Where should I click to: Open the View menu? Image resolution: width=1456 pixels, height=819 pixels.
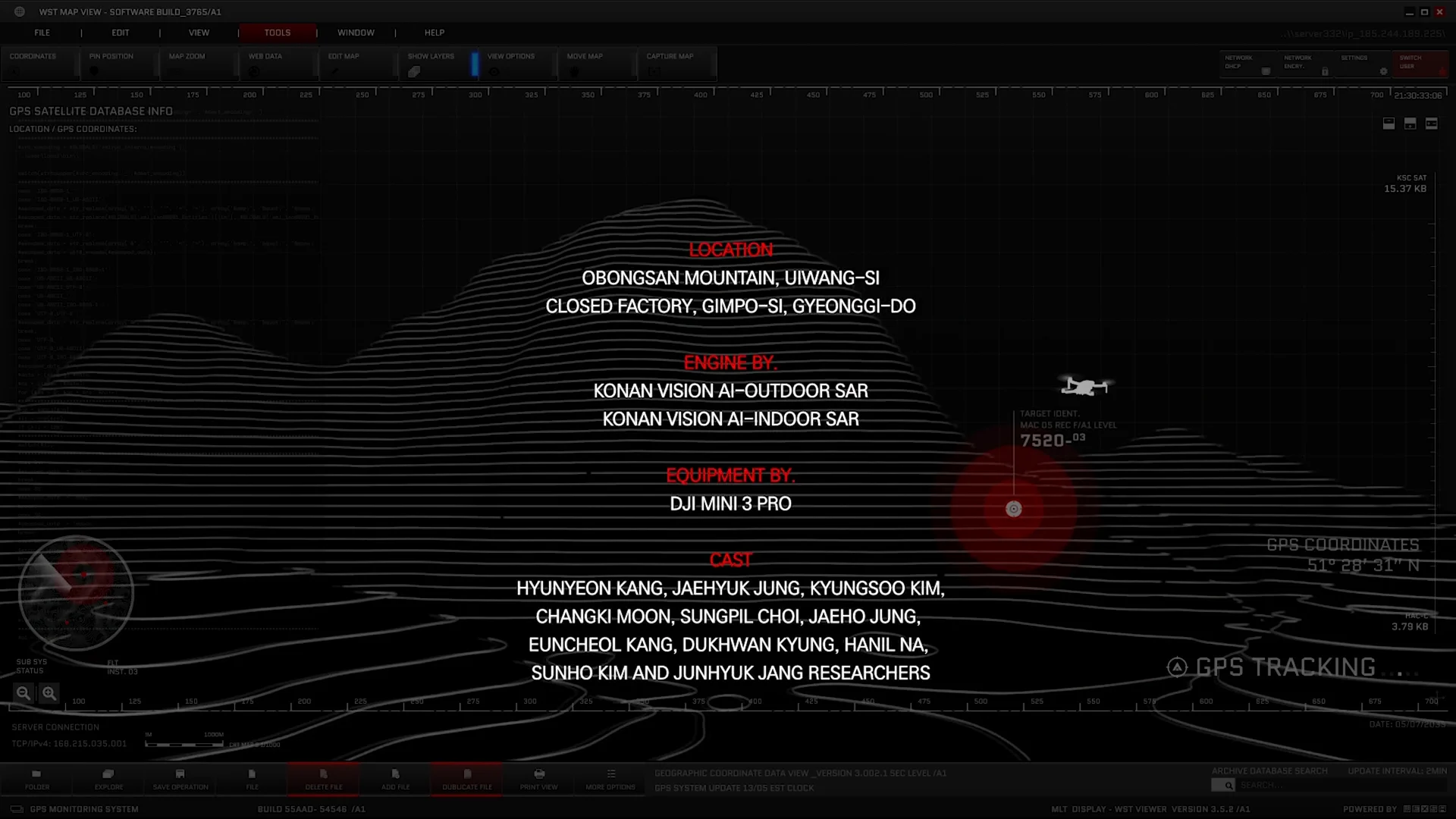(x=199, y=33)
